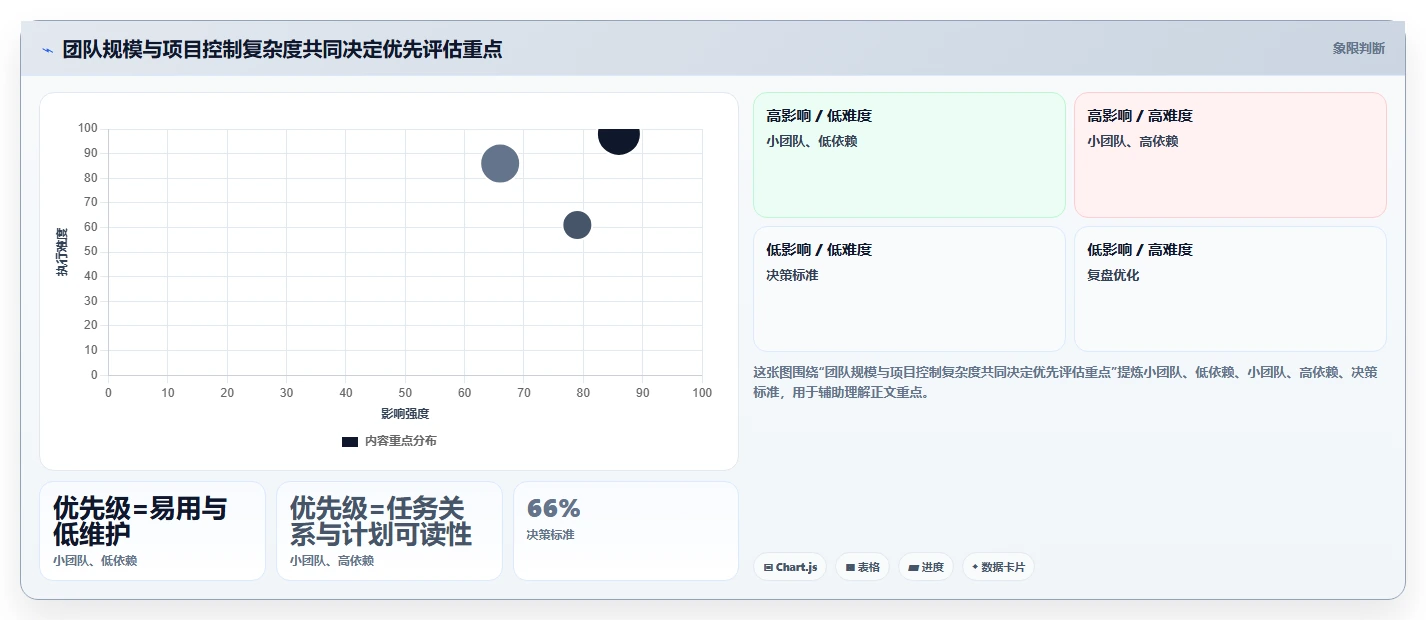Open the 高影响 / 低难度 quadrant card

click(909, 155)
